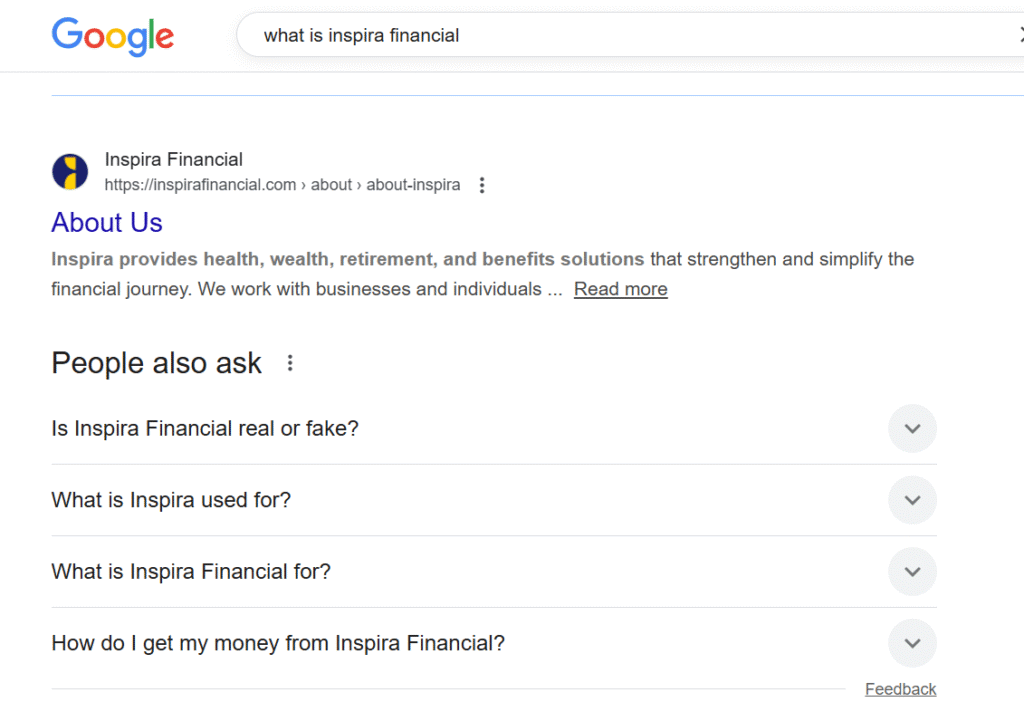Click the inspirafinancial.com breadcrumb URL
Screen dimensions: 1024x702
[x=282, y=185]
